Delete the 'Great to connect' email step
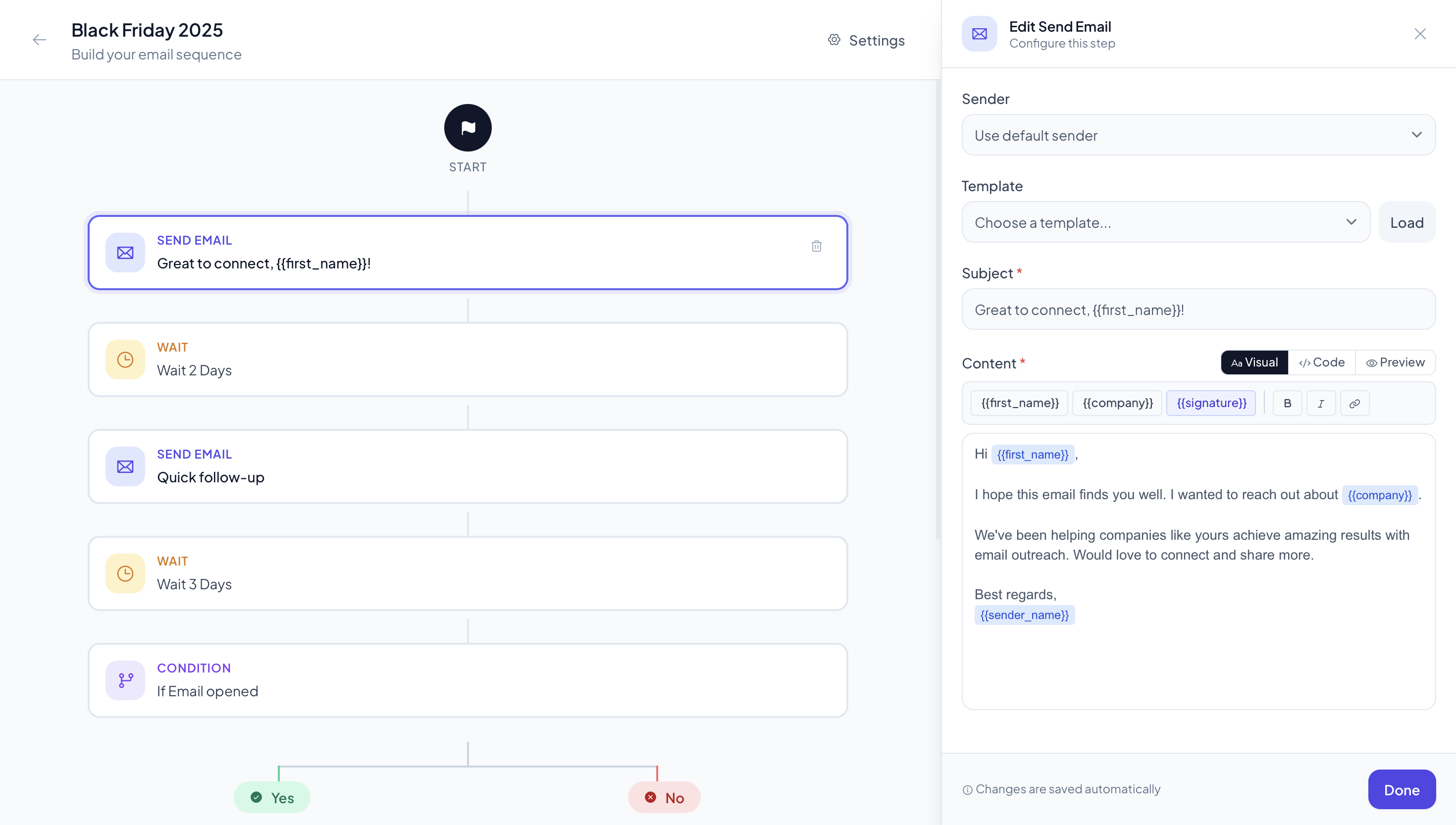This screenshot has height=825, width=1456. coord(816,246)
